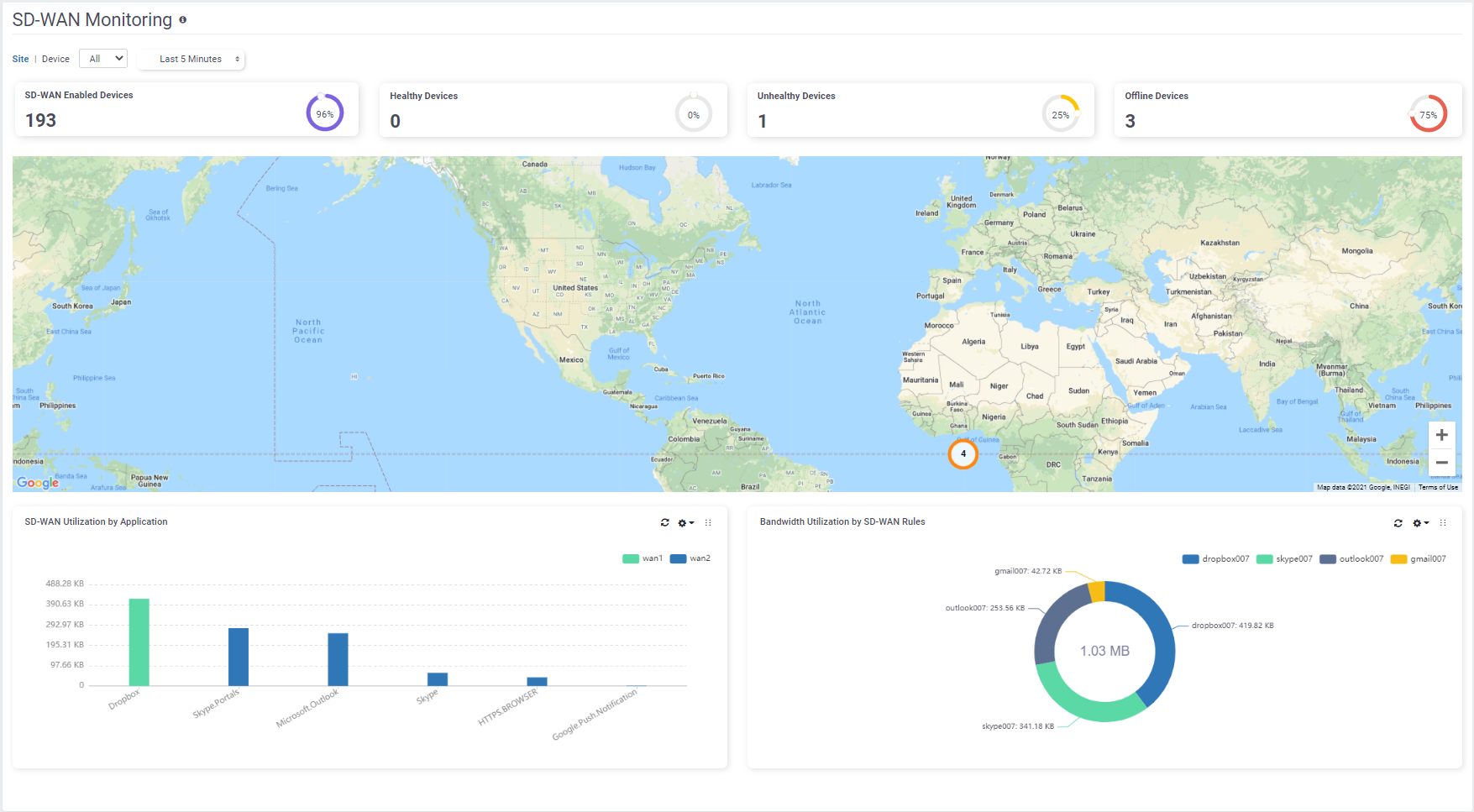Toggle outlook007 legend entry
Screen dimensions: 1474x812
click(x=1351, y=559)
